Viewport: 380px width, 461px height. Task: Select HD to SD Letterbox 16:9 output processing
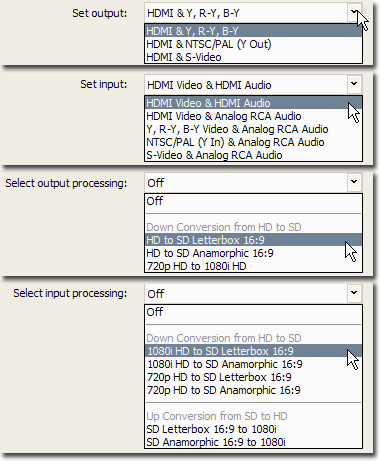[253, 240]
